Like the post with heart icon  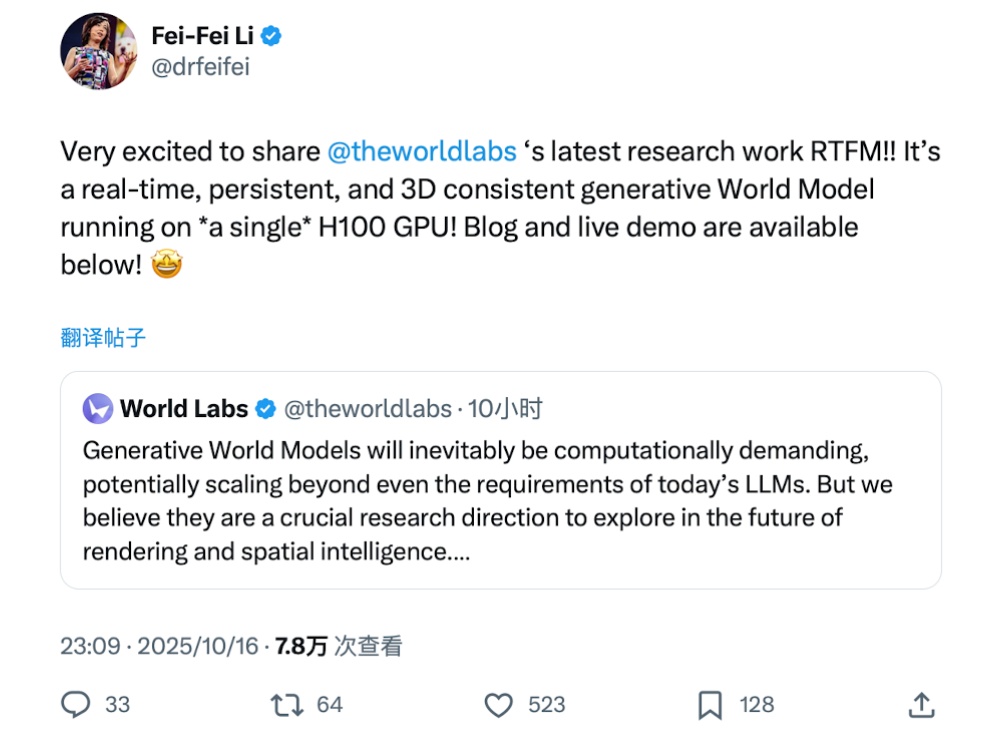click(498, 705)
